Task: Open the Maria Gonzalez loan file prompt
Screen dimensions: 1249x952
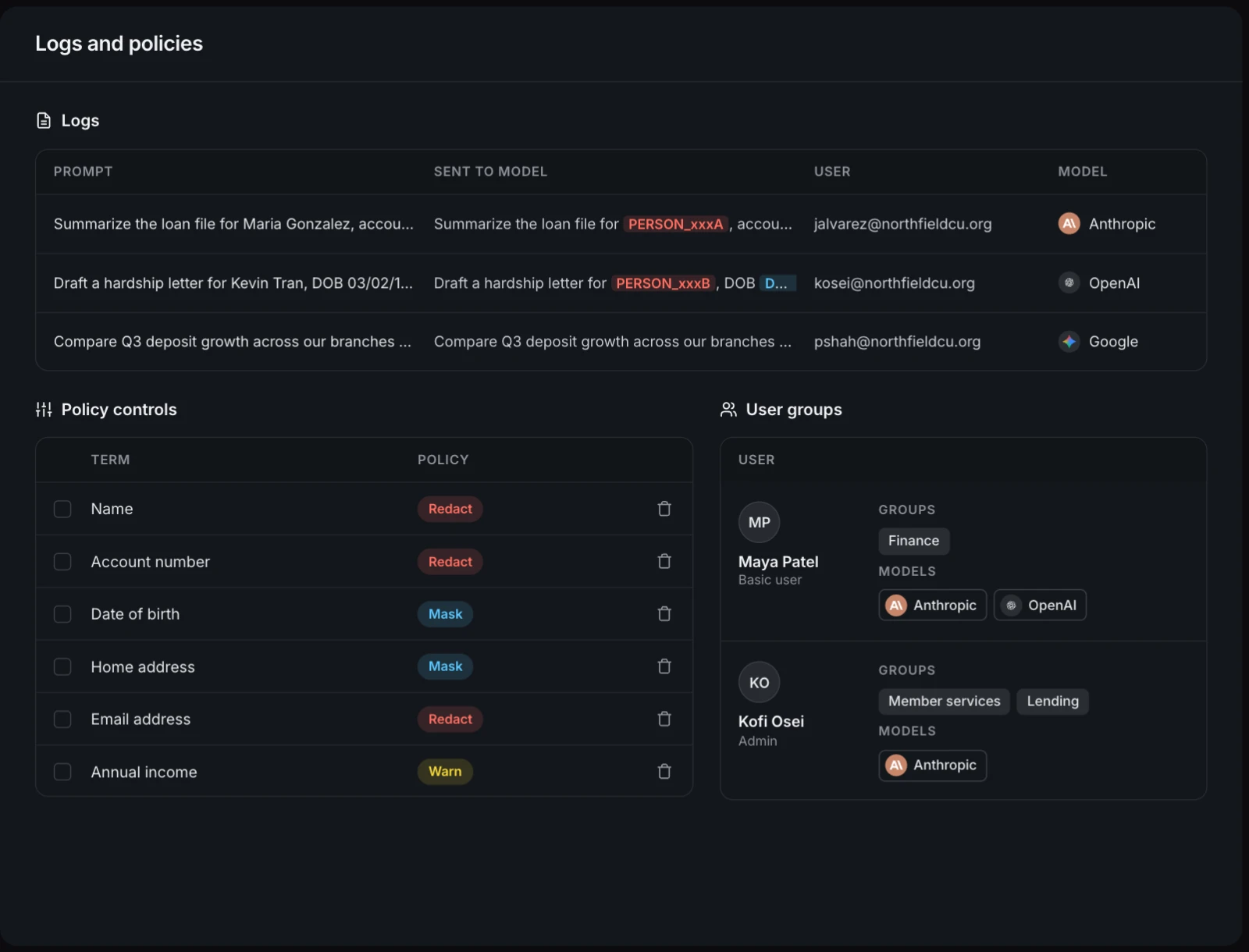Action: pos(233,224)
